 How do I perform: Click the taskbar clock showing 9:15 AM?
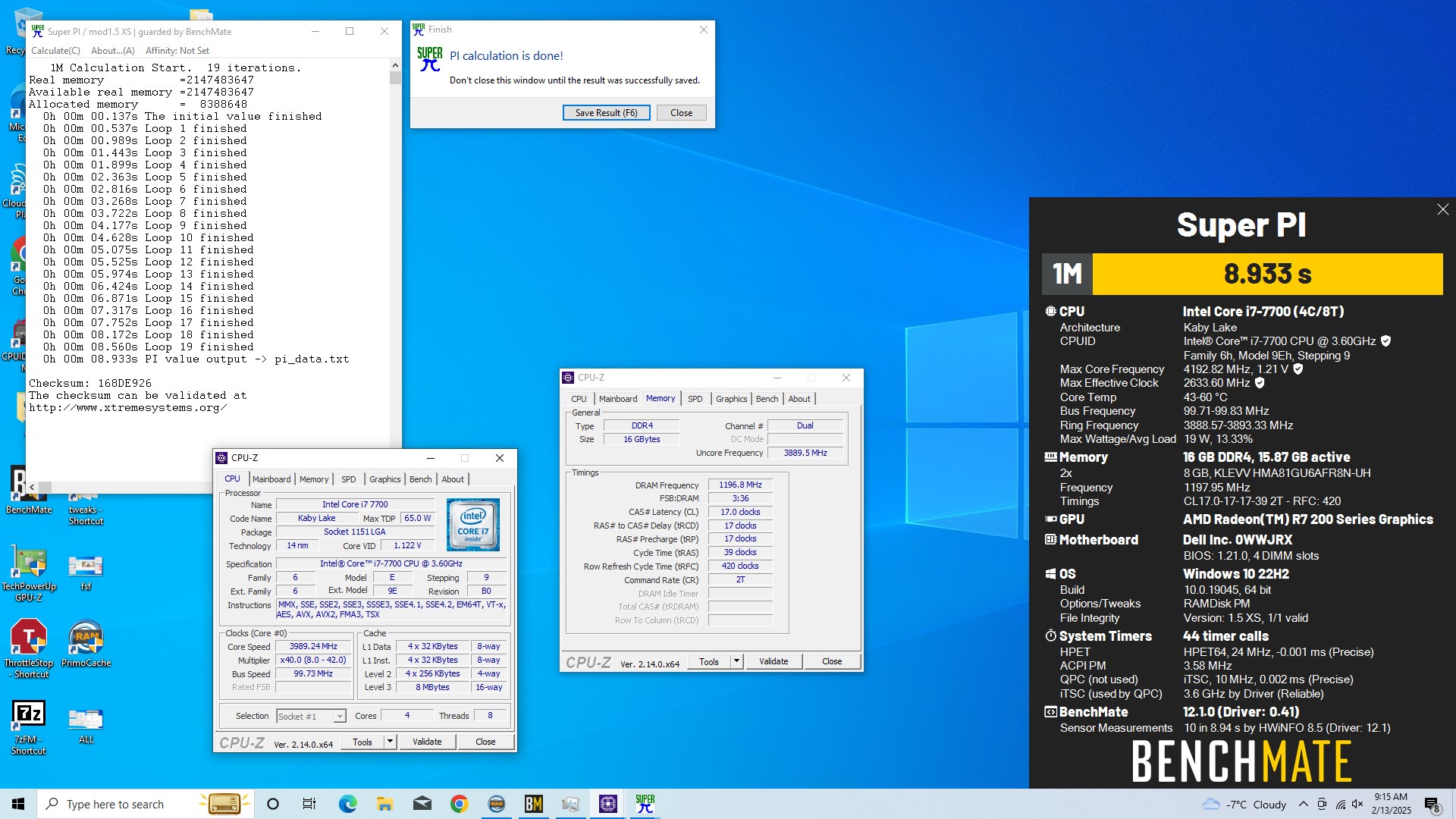[x=1391, y=804]
